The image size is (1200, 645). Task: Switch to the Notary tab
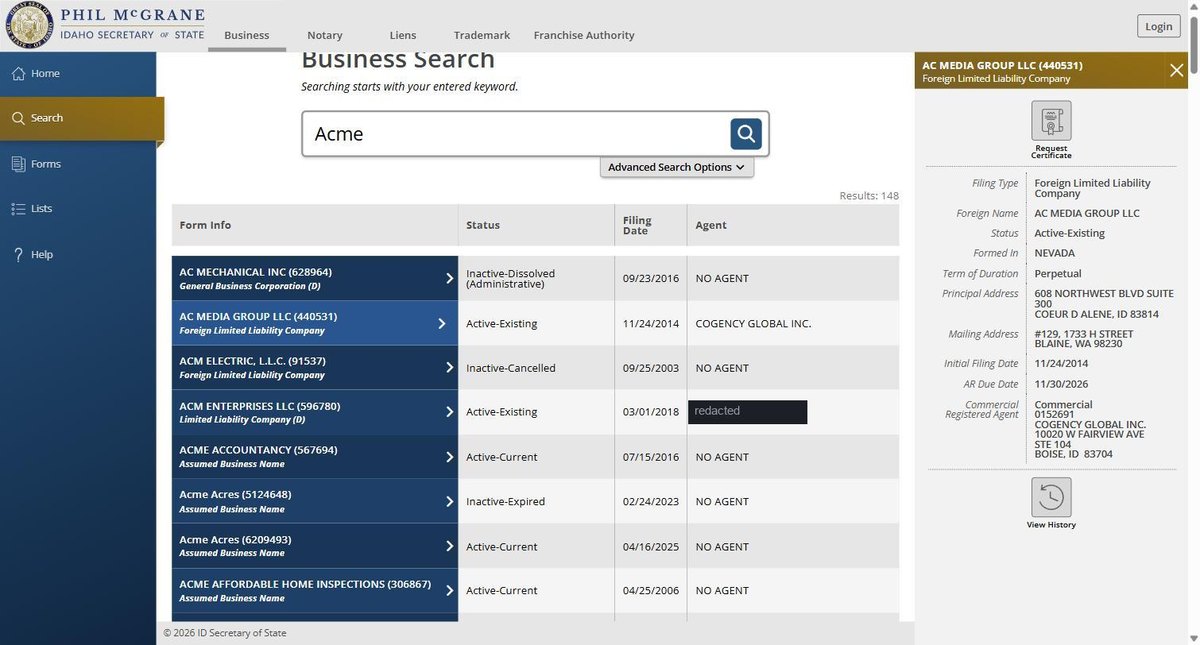point(325,35)
